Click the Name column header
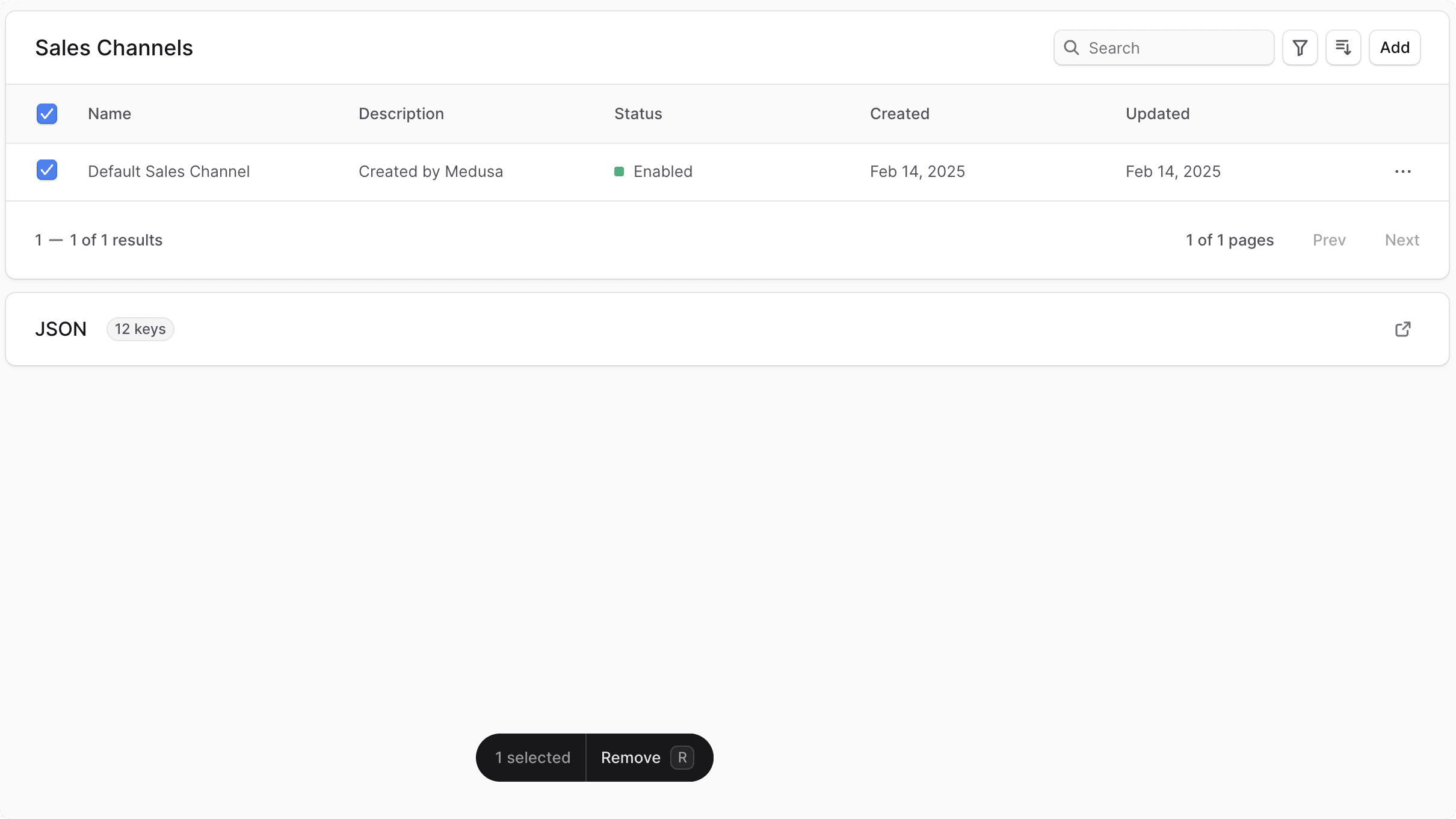 pos(110,114)
